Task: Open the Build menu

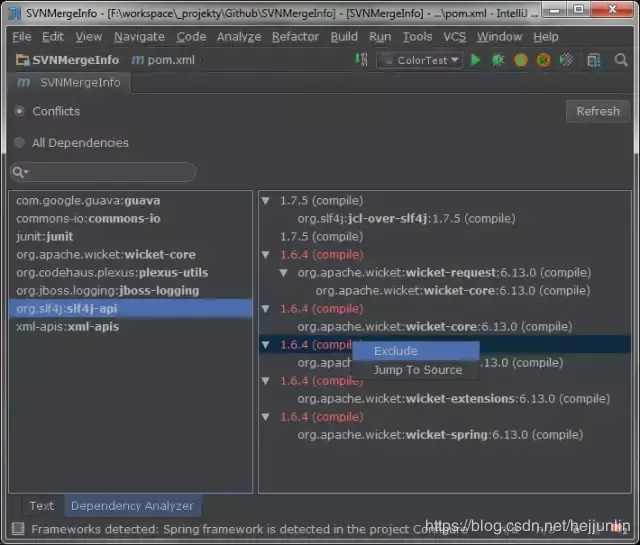Action: [344, 37]
